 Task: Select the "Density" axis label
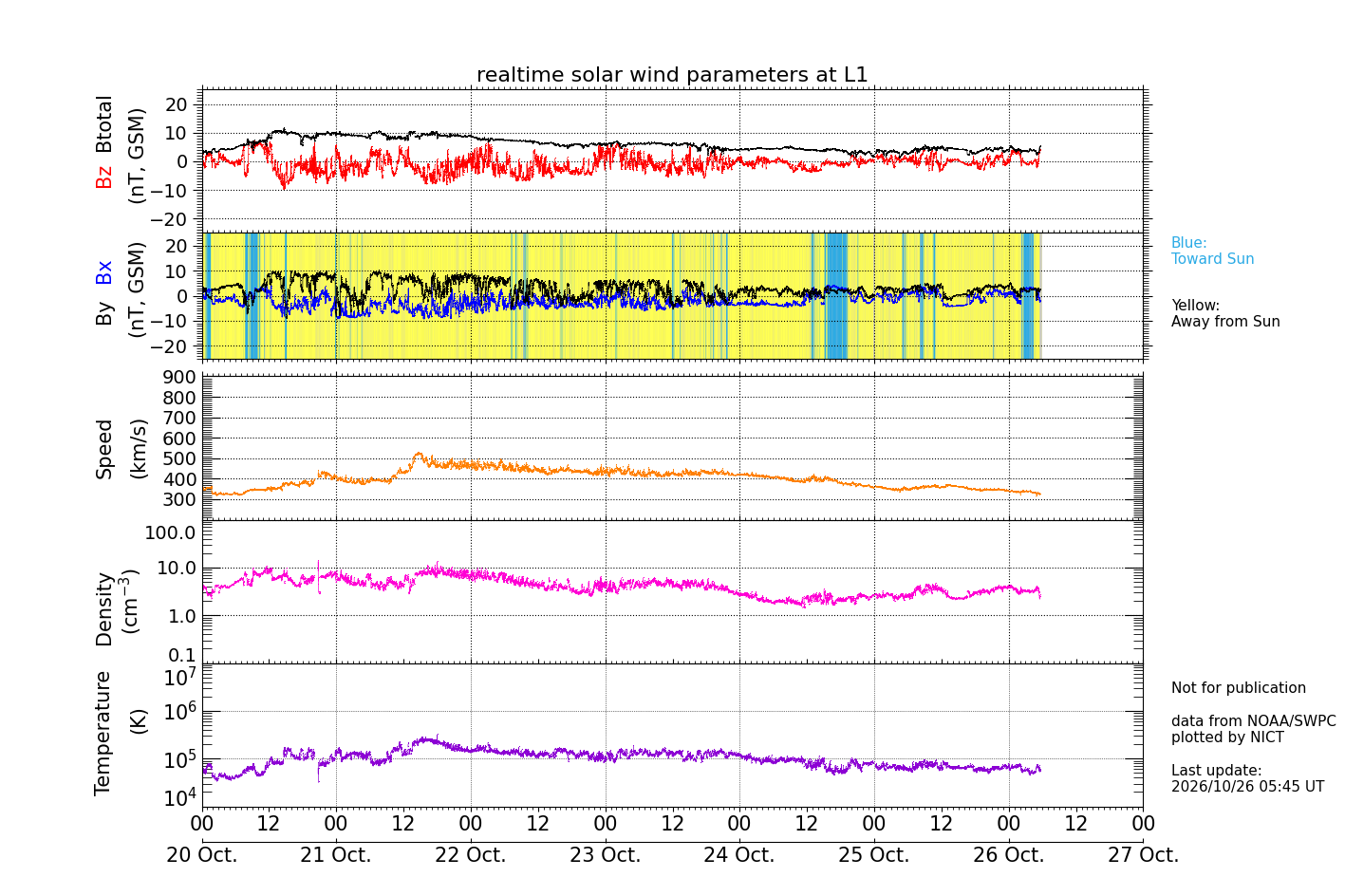coord(103,608)
